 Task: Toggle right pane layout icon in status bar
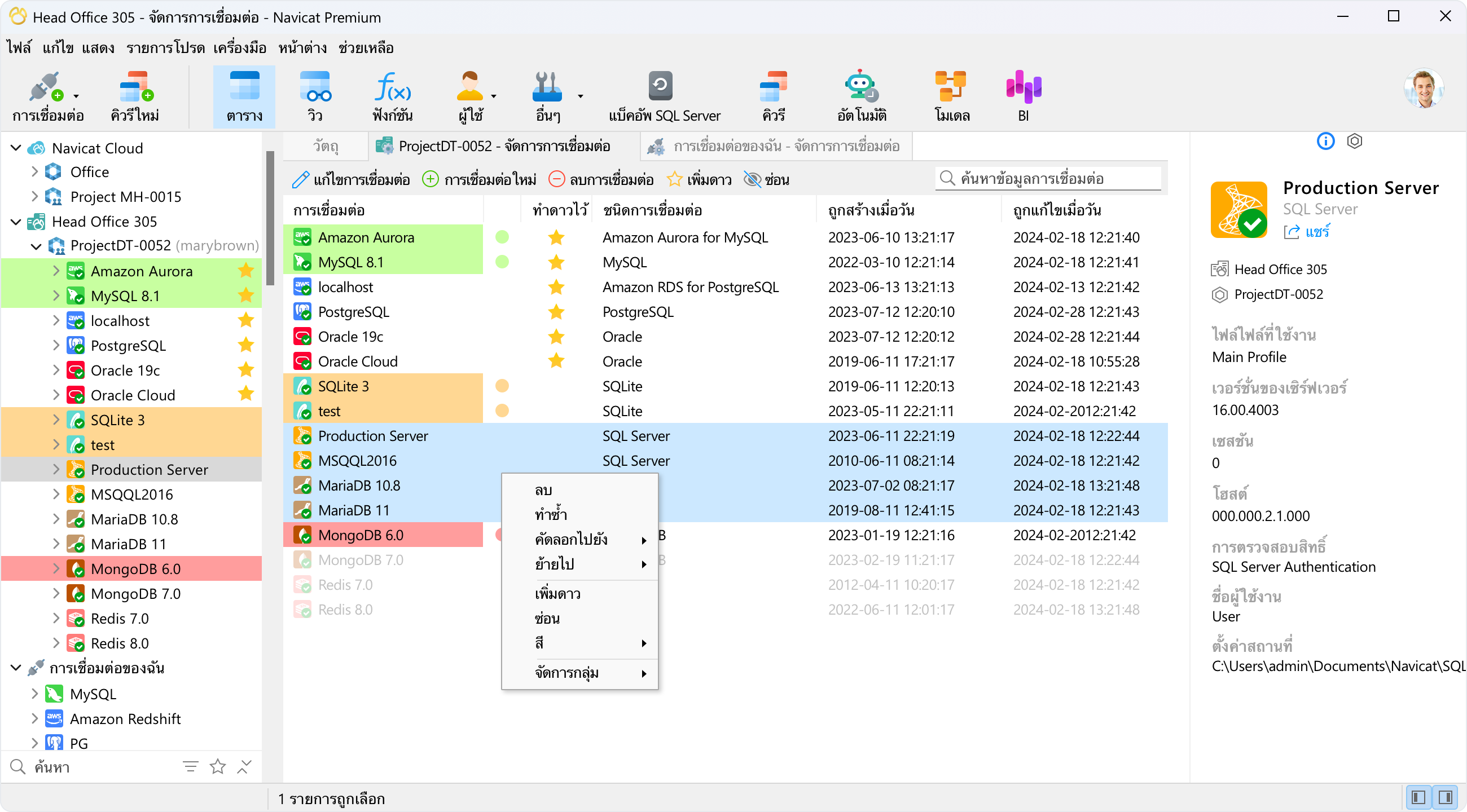(x=1445, y=797)
